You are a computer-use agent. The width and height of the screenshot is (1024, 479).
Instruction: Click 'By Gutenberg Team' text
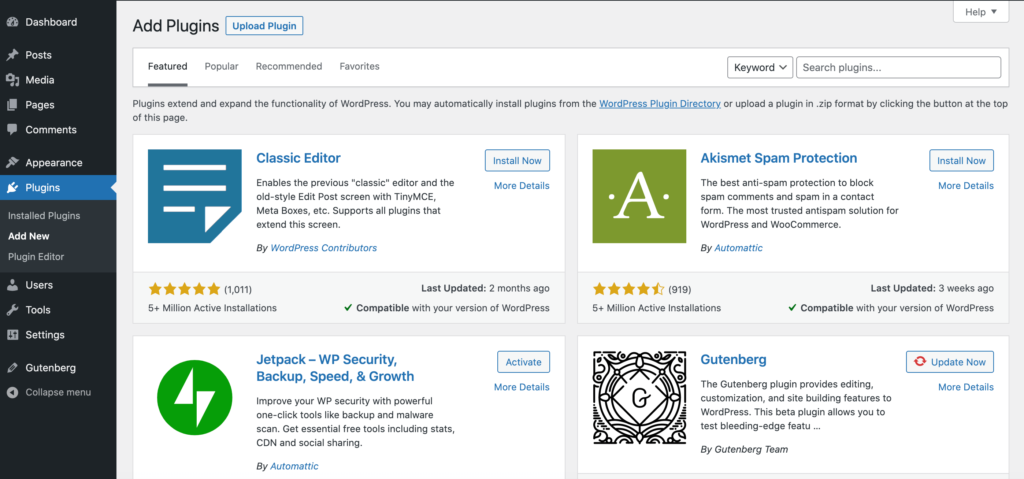pyautogui.click(x=744, y=450)
